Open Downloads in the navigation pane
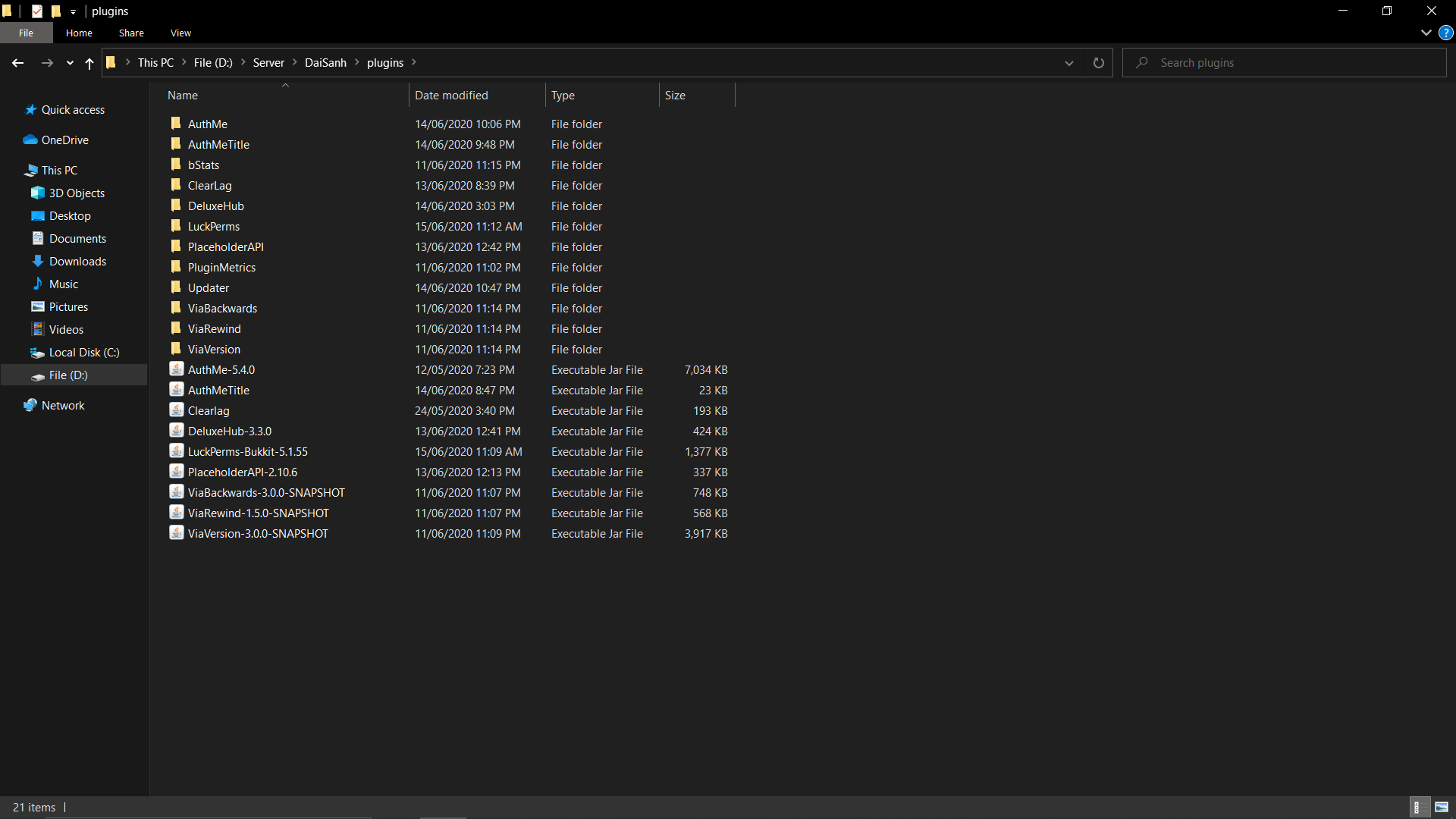 tap(77, 261)
